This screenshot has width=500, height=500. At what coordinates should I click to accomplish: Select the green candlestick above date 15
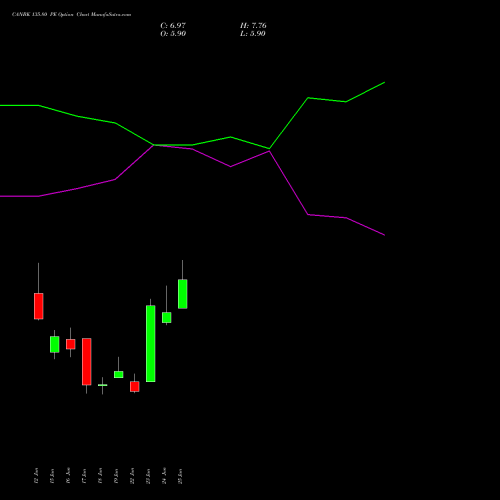pos(55,344)
